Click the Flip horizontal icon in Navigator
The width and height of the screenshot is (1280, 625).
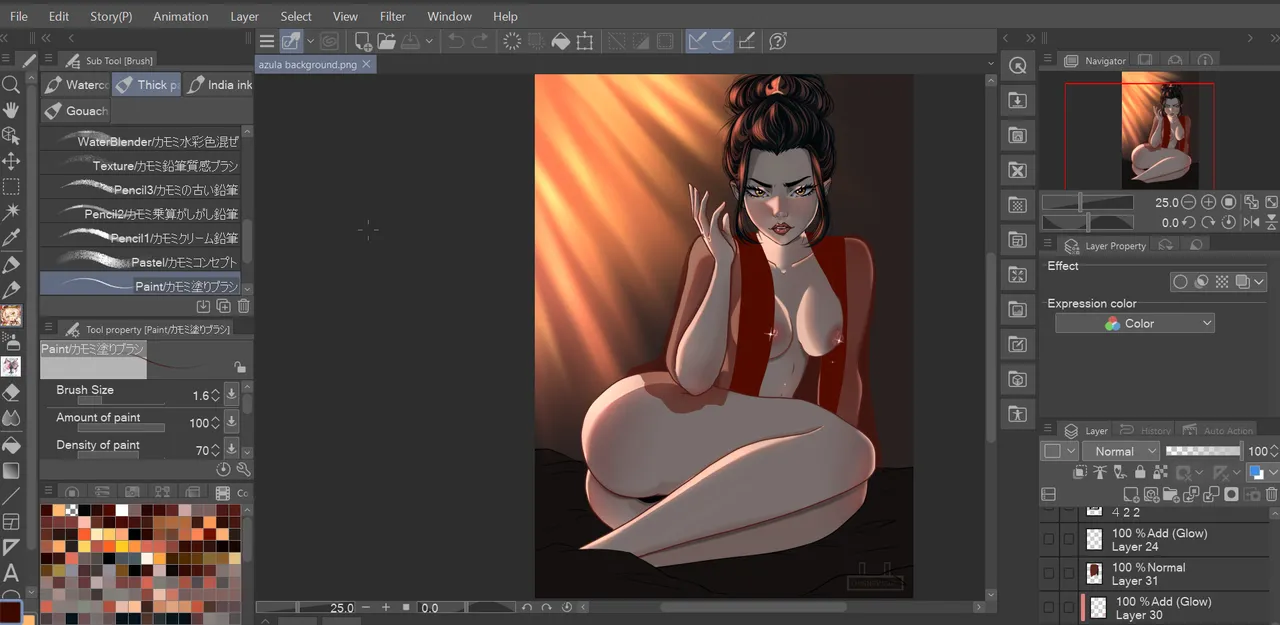1250,222
